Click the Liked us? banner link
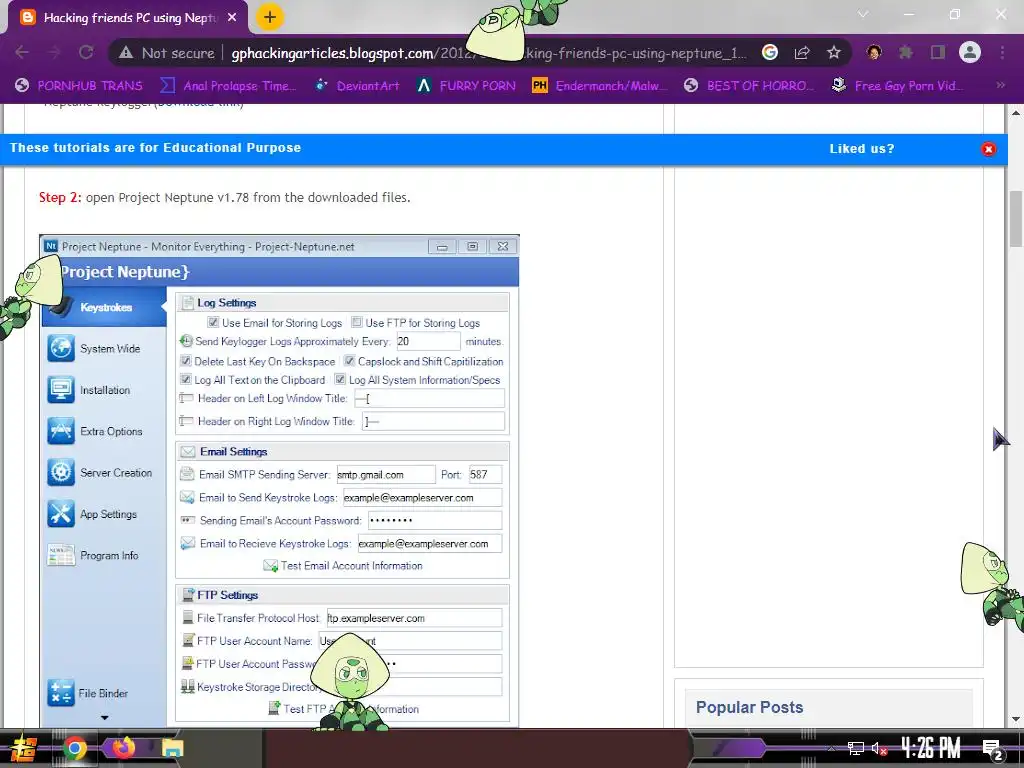Screen dimensions: 1024x768 click(861, 149)
